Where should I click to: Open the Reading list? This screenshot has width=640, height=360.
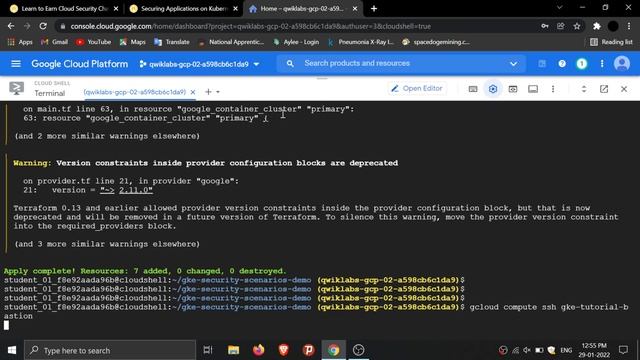click(x=611, y=42)
